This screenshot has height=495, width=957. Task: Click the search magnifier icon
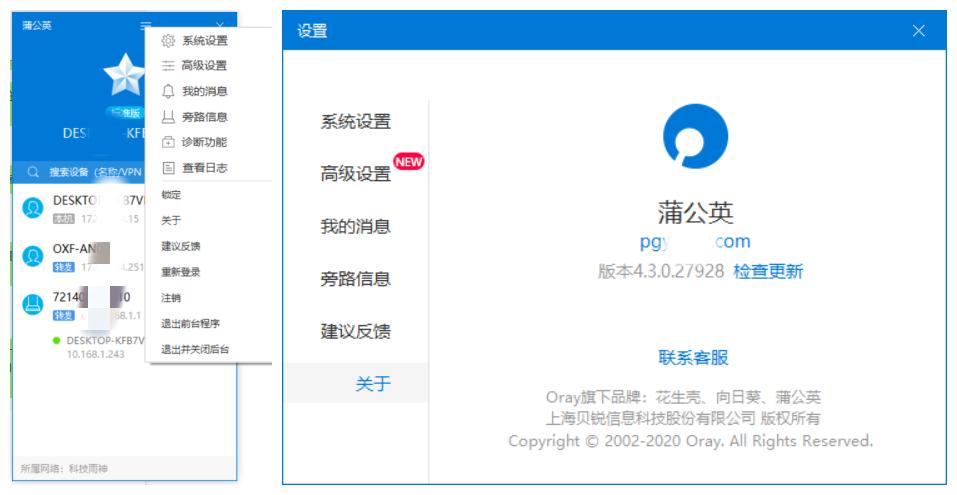[33, 172]
